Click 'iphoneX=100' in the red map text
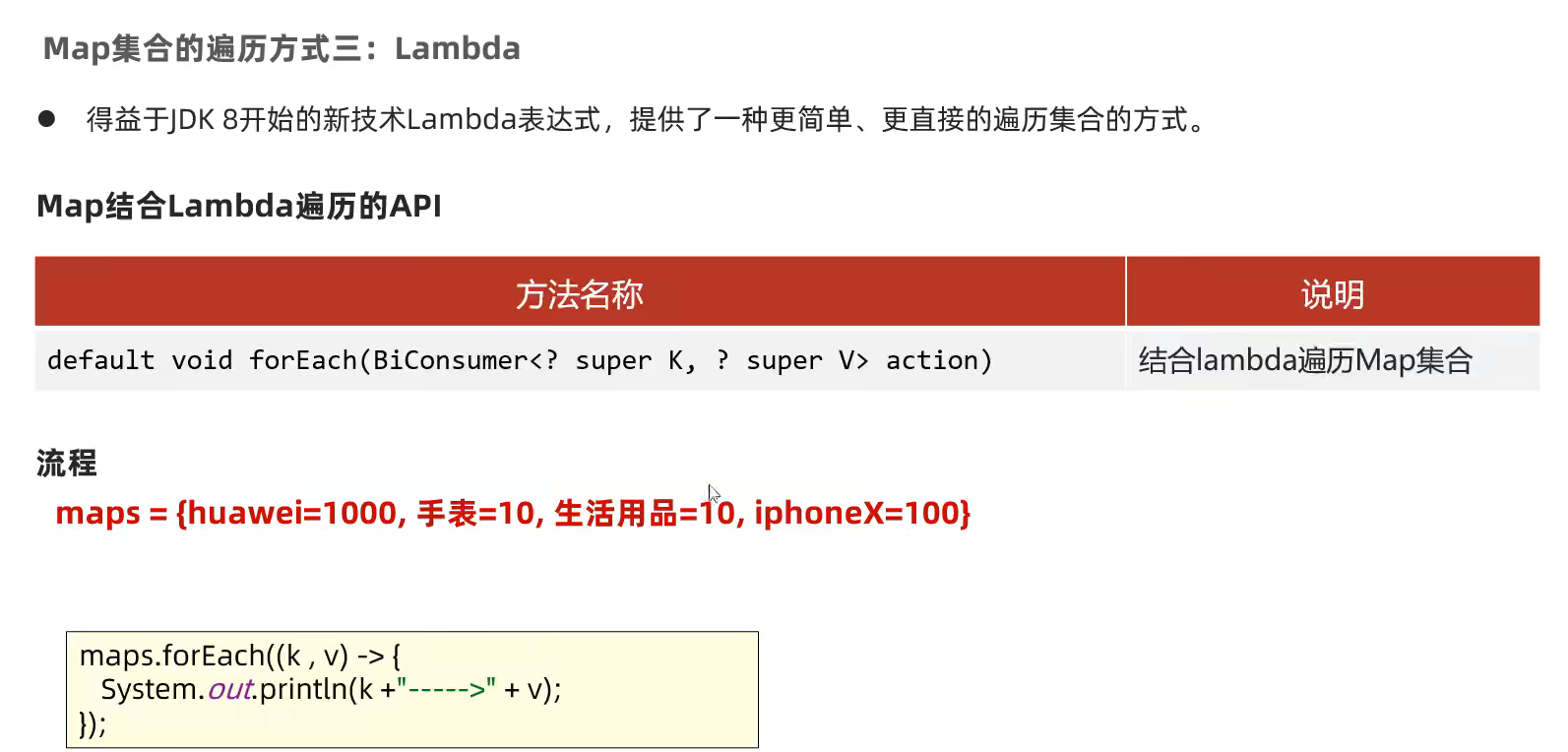 tap(856, 513)
